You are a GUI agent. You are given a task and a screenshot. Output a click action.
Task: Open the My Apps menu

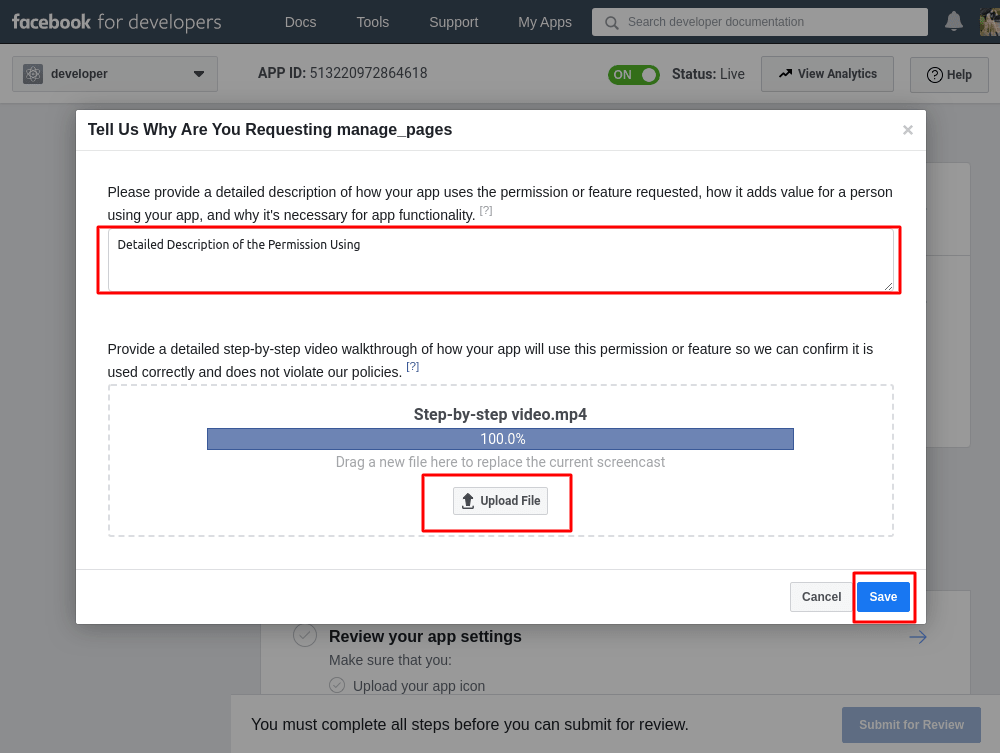pyautogui.click(x=545, y=22)
